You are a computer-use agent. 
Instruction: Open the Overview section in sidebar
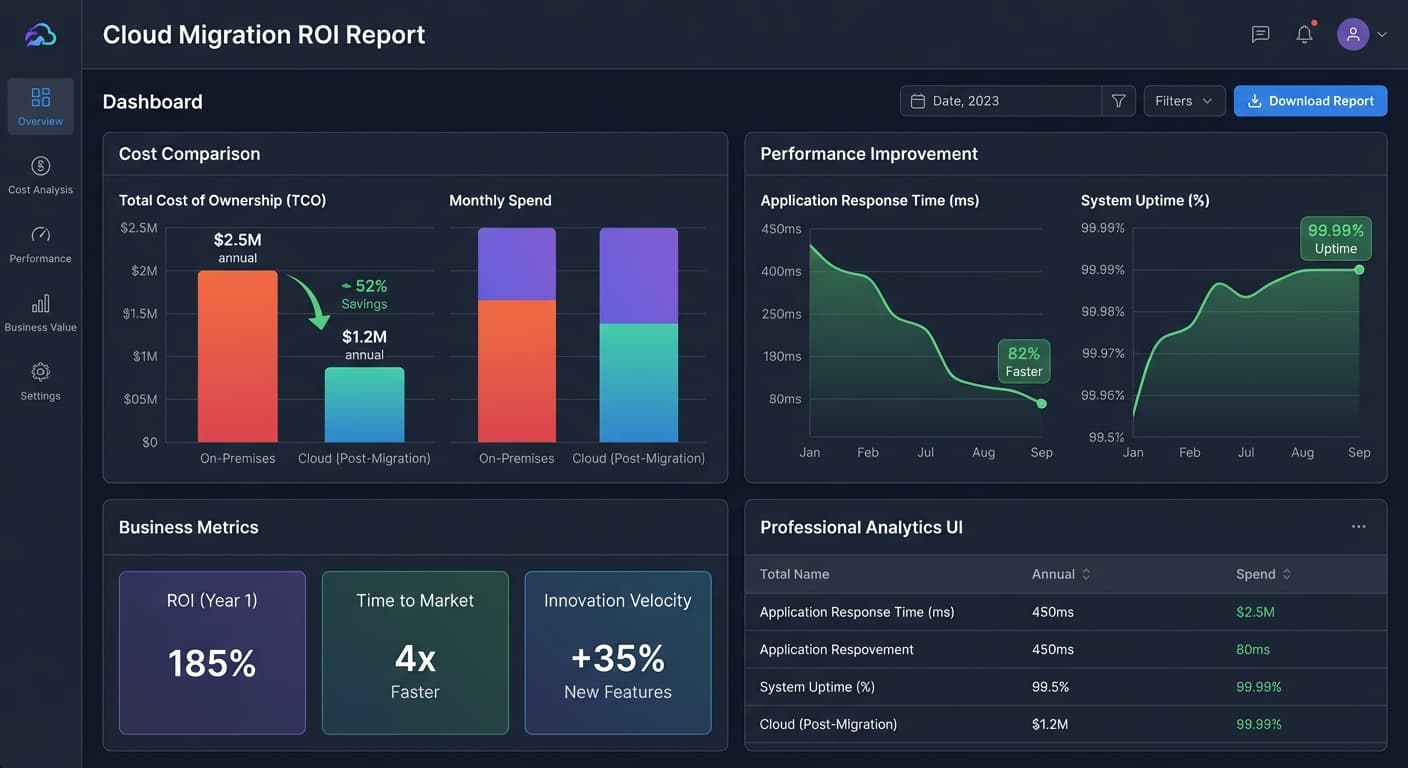point(40,106)
